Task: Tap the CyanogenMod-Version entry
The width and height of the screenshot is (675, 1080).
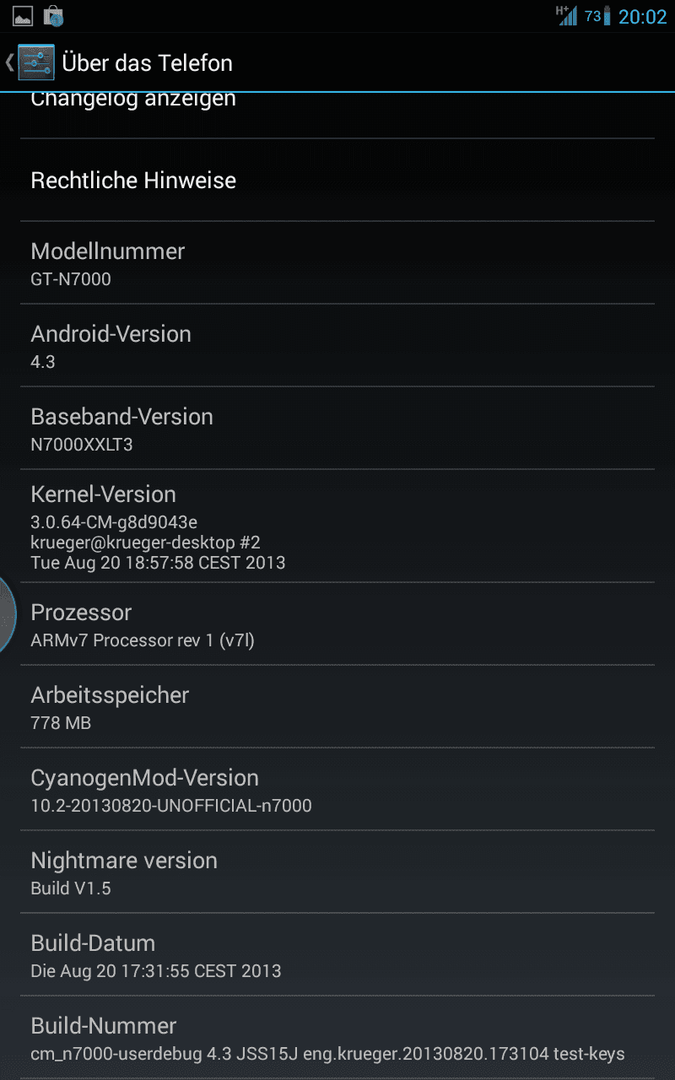Action: tap(338, 789)
